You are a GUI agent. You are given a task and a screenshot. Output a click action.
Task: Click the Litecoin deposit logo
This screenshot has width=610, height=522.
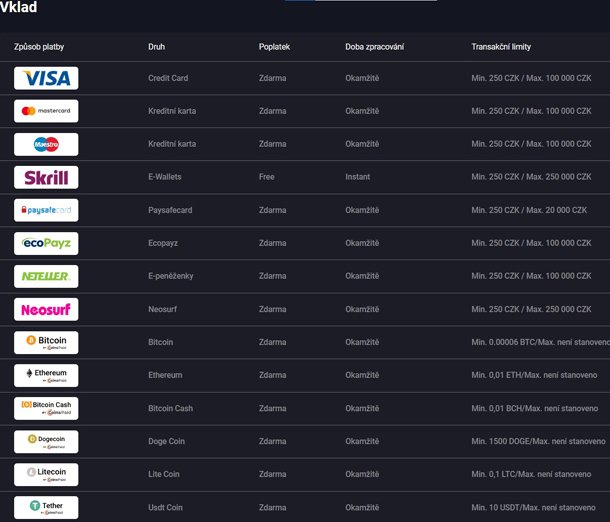pos(46,474)
